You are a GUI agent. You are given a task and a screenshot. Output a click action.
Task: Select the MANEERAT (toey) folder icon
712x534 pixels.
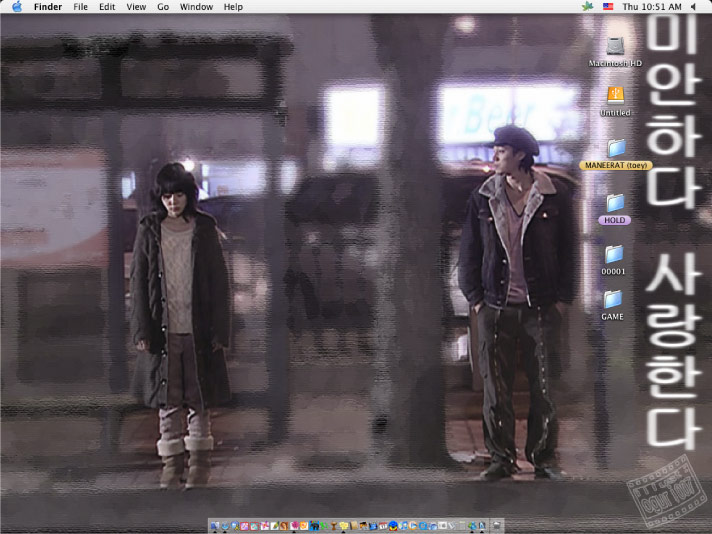click(x=616, y=148)
